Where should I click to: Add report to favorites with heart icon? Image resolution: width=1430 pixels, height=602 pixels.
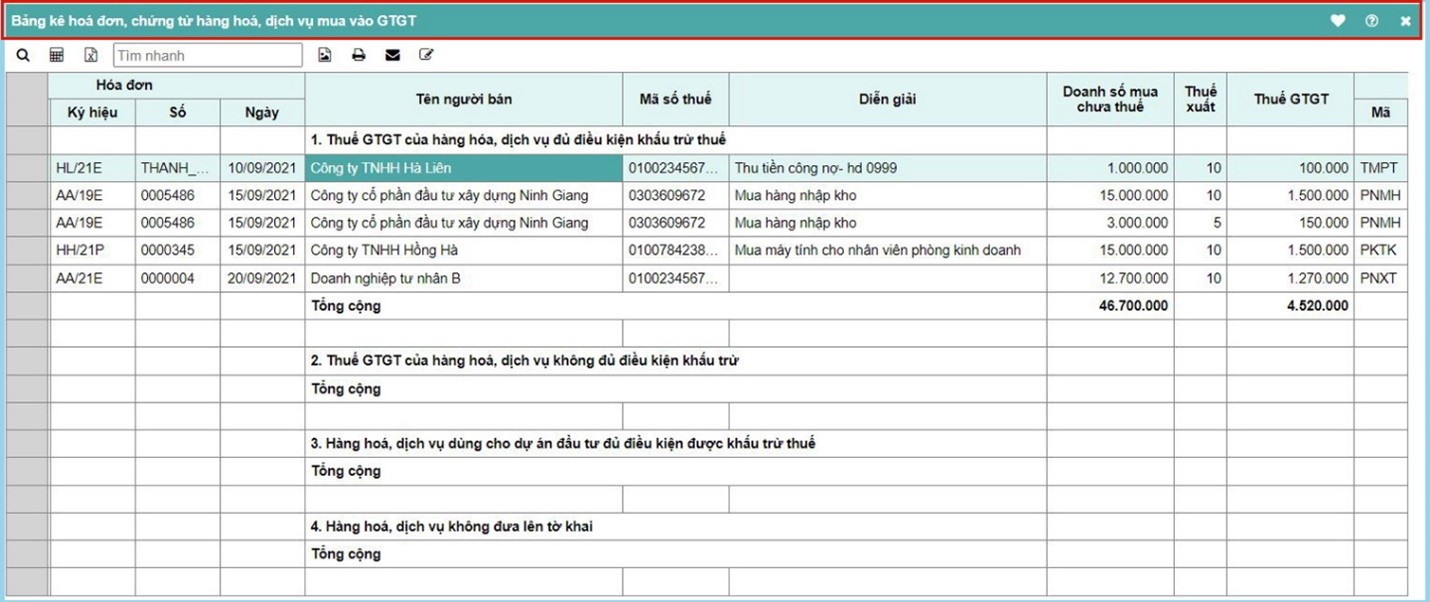(x=1338, y=21)
